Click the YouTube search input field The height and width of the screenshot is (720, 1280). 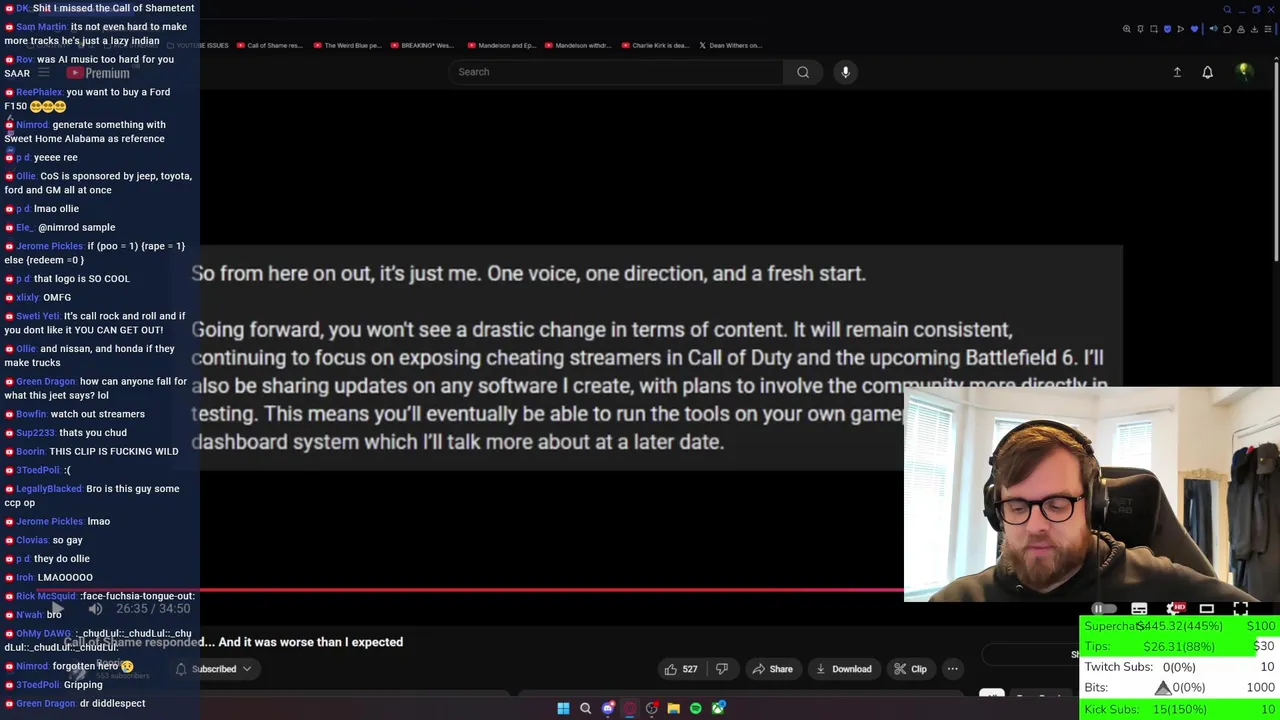pos(616,72)
